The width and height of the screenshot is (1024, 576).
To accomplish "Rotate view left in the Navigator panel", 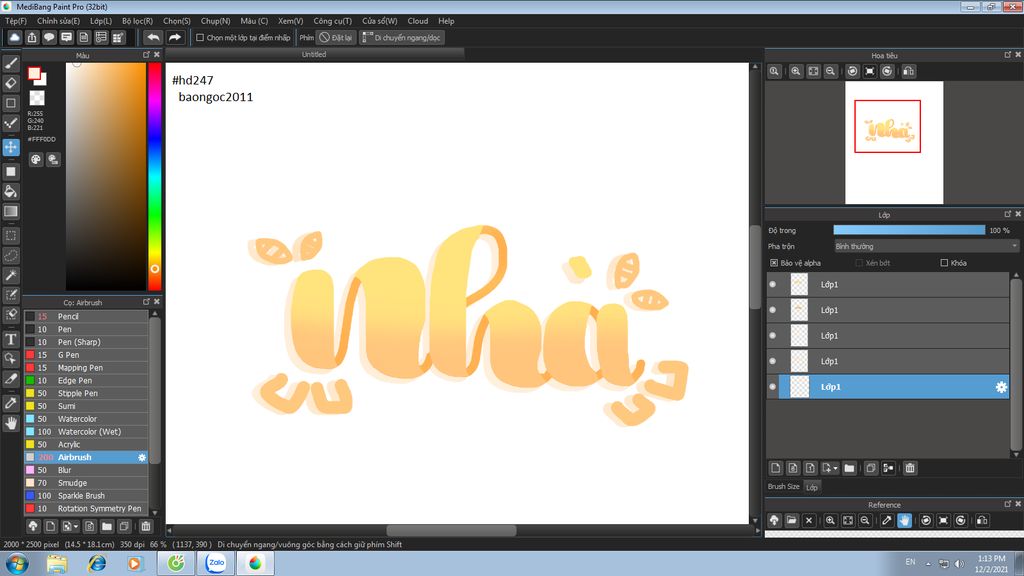I will (x=852, y=71).
